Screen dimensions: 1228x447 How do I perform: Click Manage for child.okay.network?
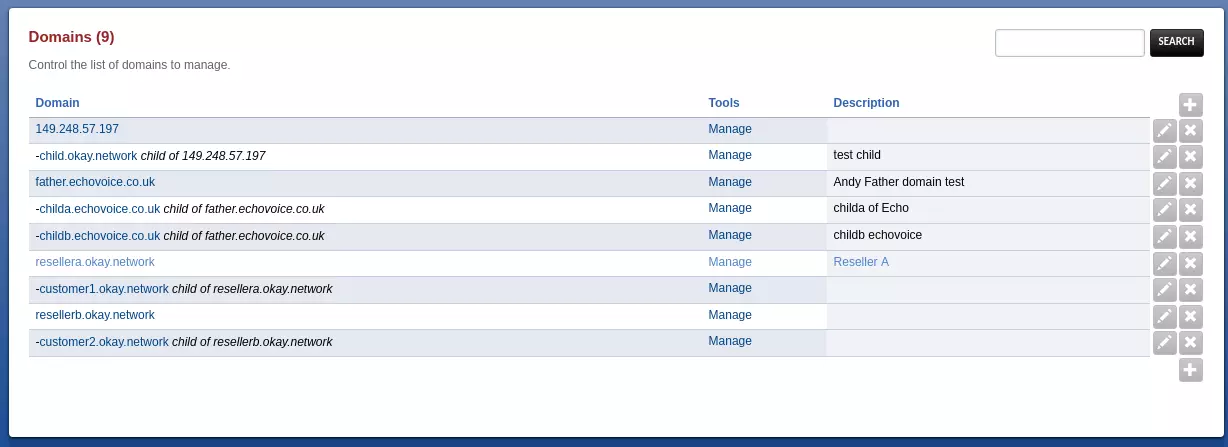[730, 155]
